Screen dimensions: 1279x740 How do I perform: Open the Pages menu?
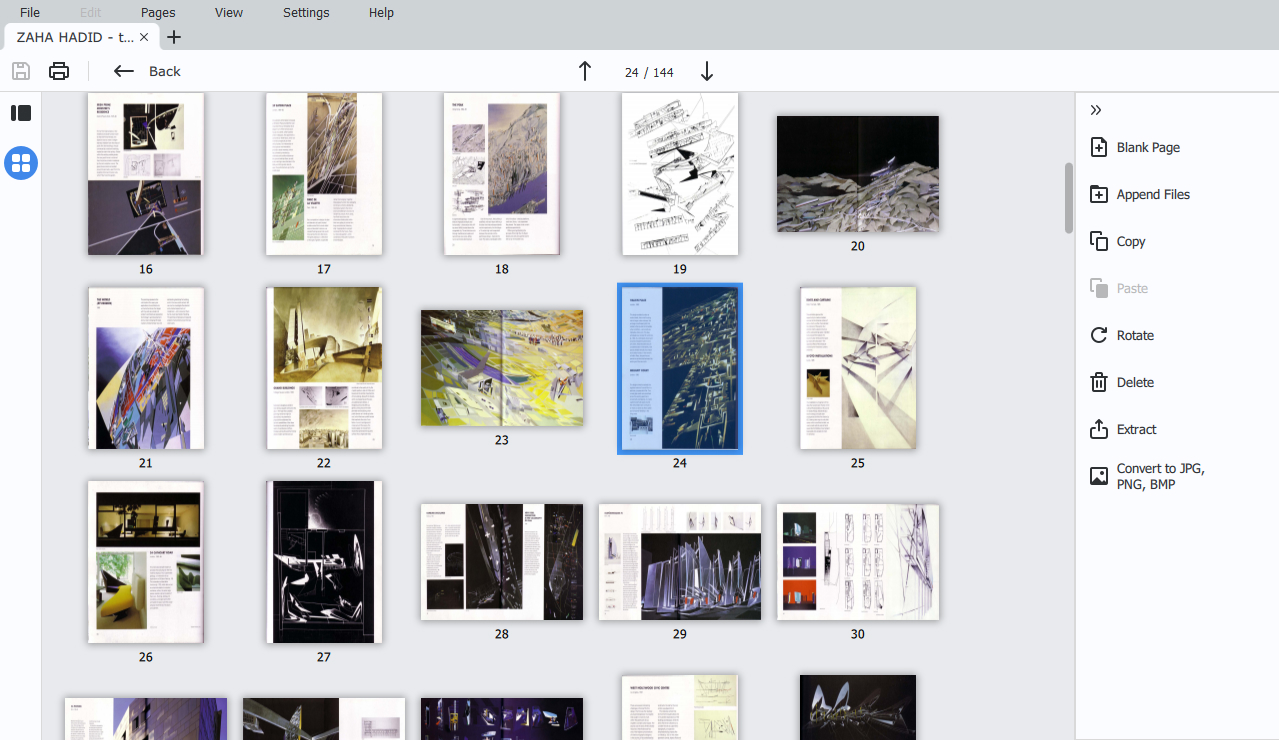coord(158,13)
